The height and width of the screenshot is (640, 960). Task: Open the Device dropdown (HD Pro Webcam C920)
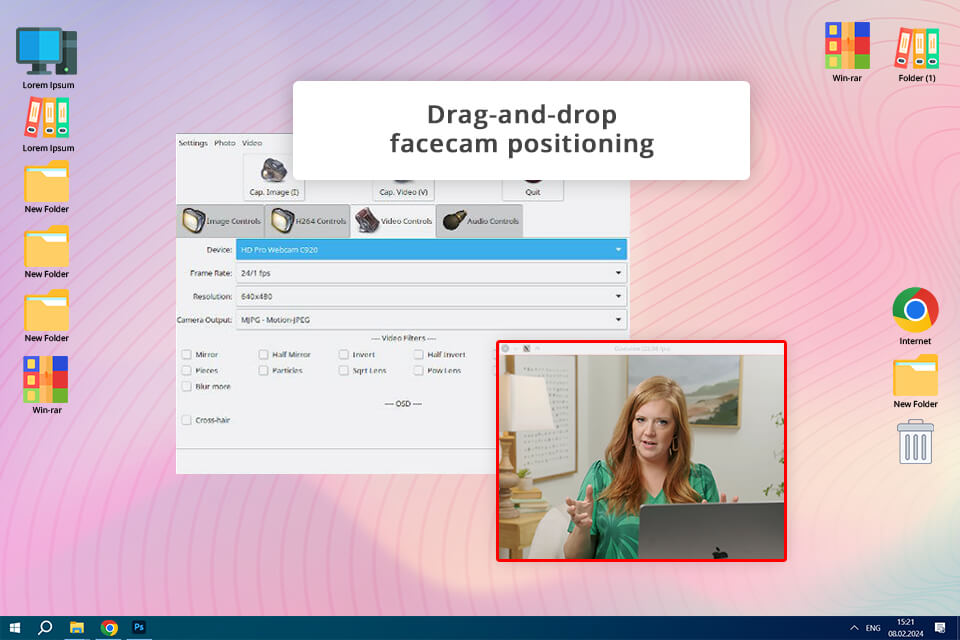431,250
